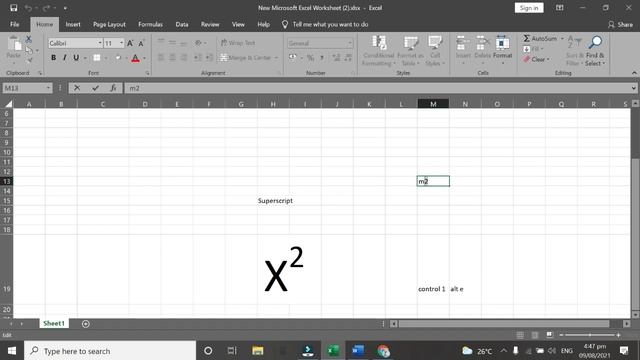The width and height of the screenshot is (640, 360).
Task: Open the File tab
Action: point(15,24)
